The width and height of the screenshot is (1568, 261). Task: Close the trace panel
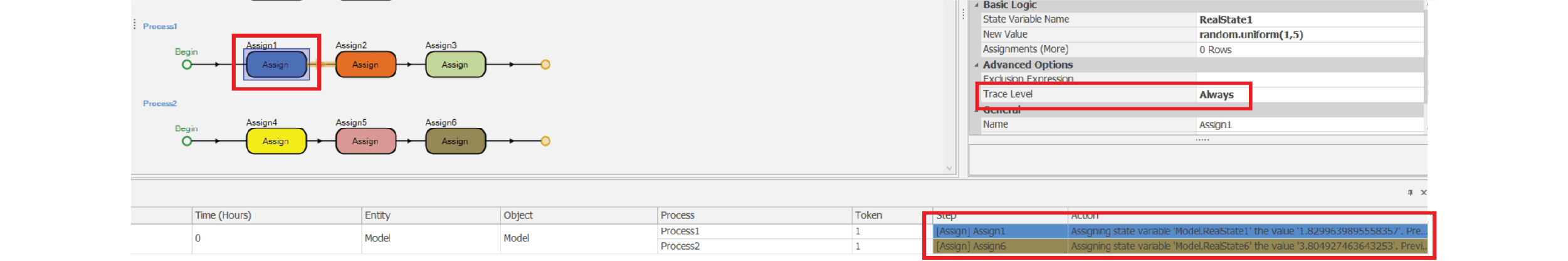click(1423, 193)
